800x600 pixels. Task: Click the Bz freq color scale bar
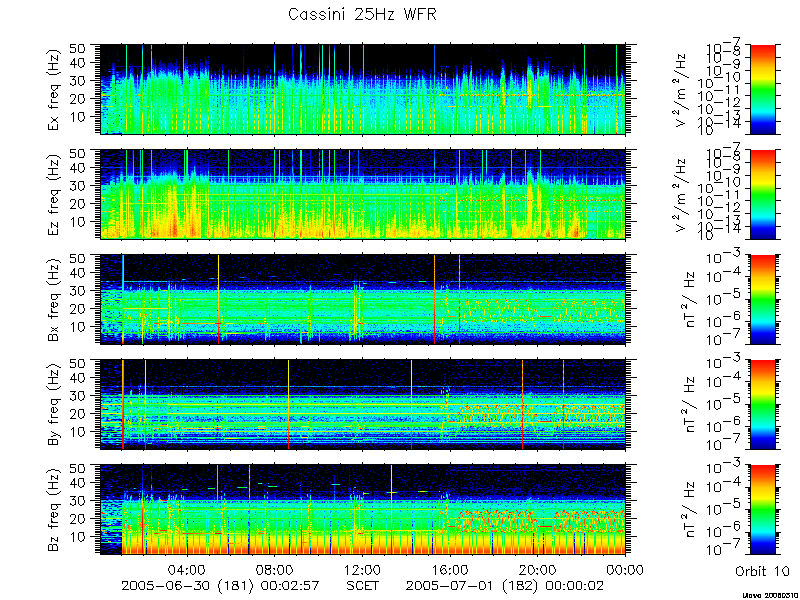coord(762,510)
